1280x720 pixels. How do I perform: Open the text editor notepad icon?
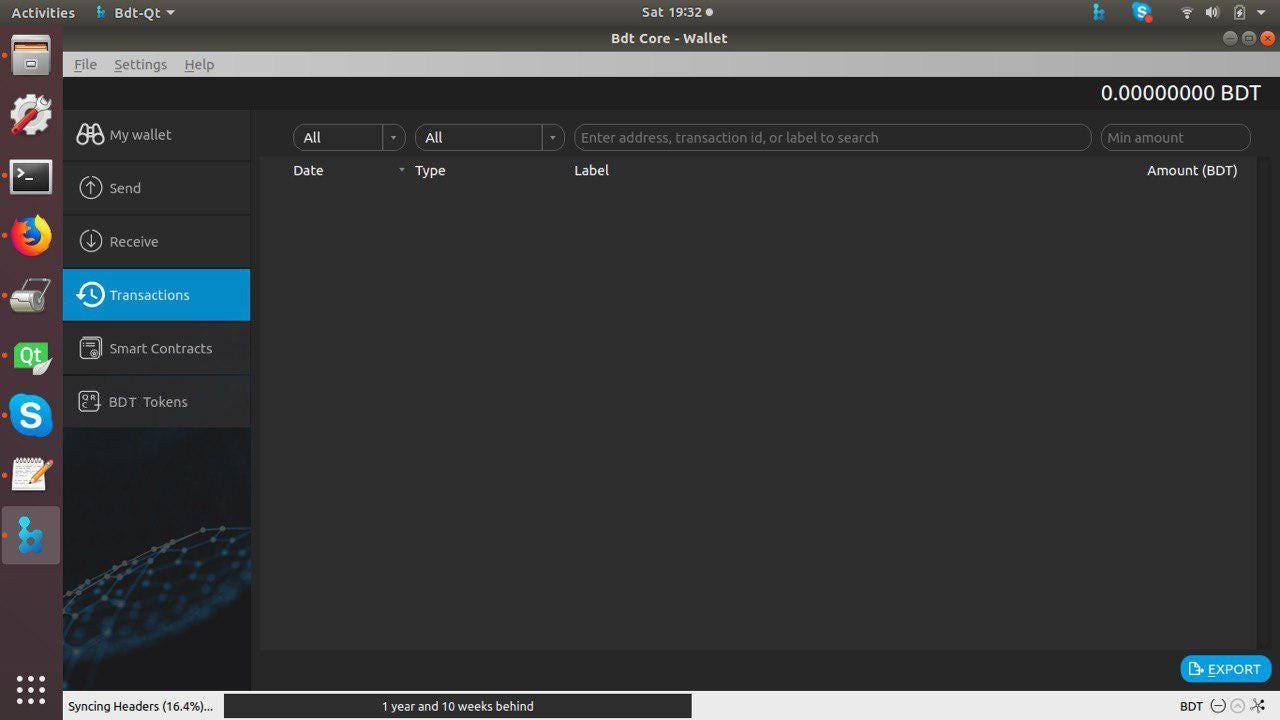pyautogui.click(x=31, y=475)
